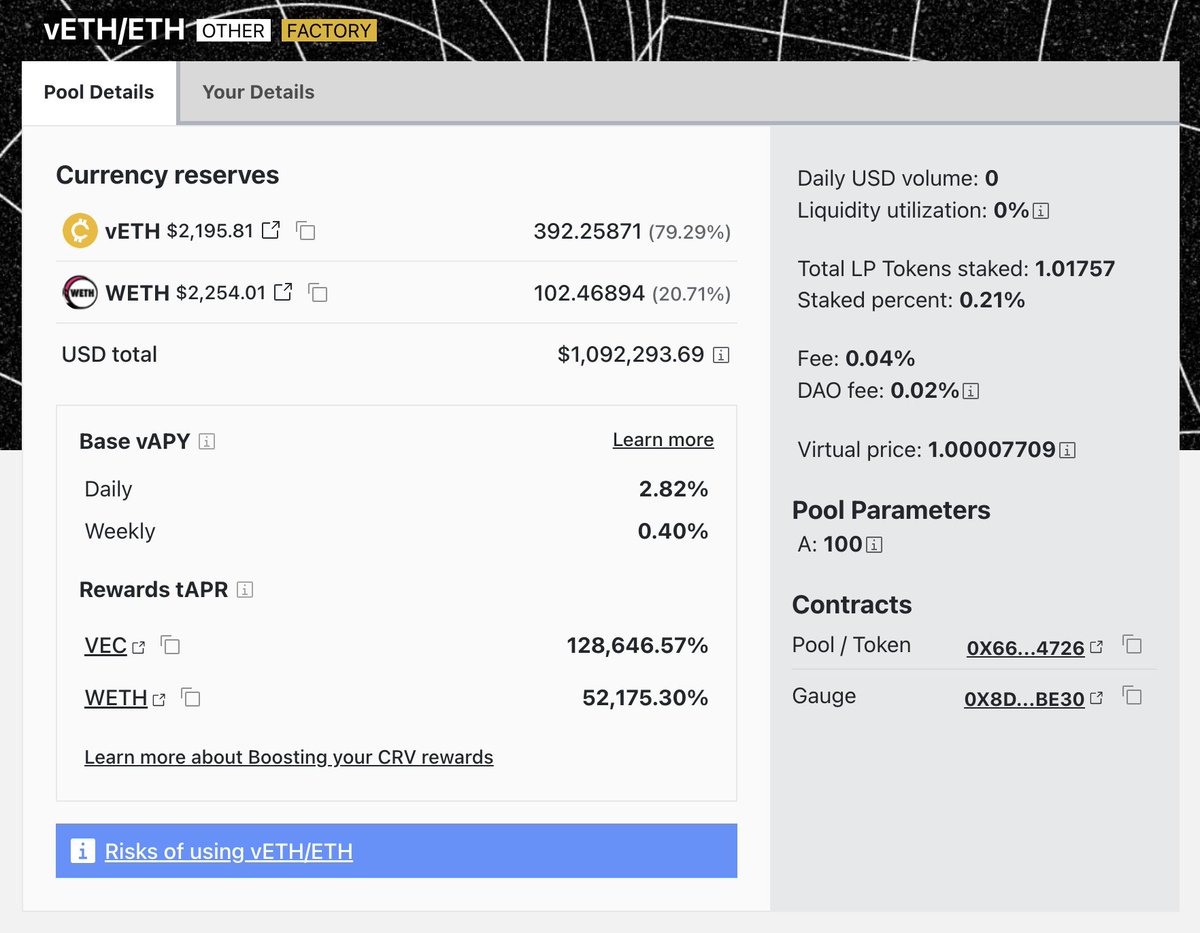The image size is (1200, 933).
Task: Select Total LP Tokens staked 1.01757
Action: click(1075, 268)
